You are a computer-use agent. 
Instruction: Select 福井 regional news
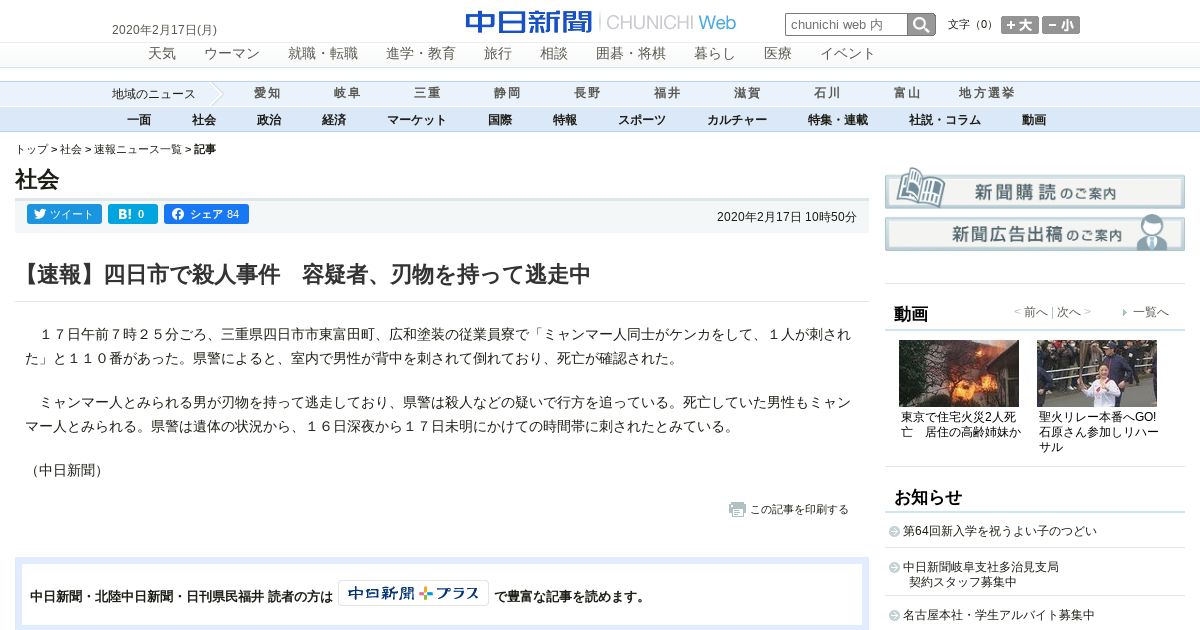pyautogui.click(x=667, y=93)
